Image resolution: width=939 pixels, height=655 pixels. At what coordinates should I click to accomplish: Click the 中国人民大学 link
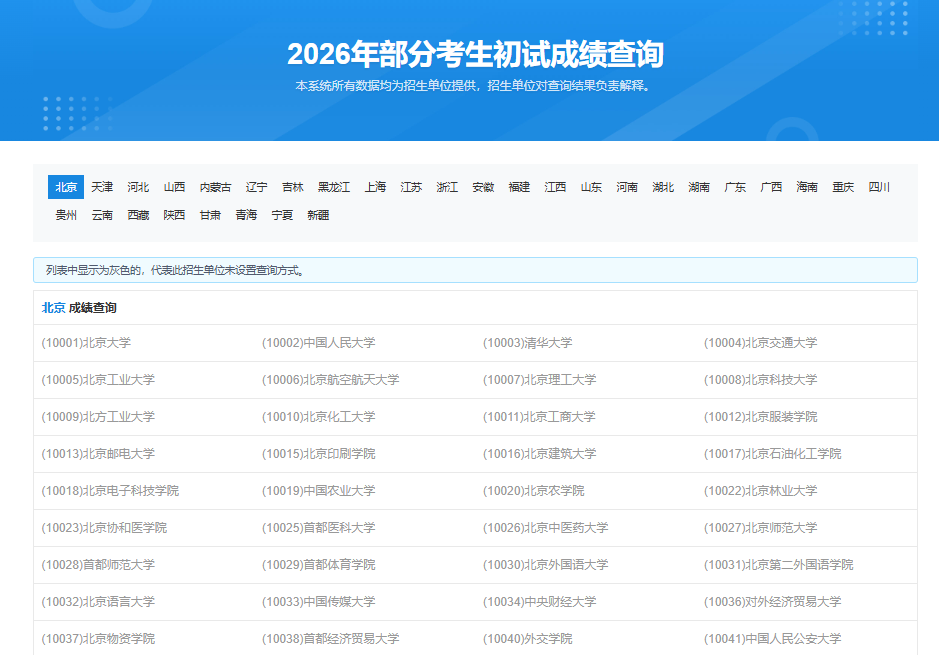pyautogui.click(x=321, y=342)
